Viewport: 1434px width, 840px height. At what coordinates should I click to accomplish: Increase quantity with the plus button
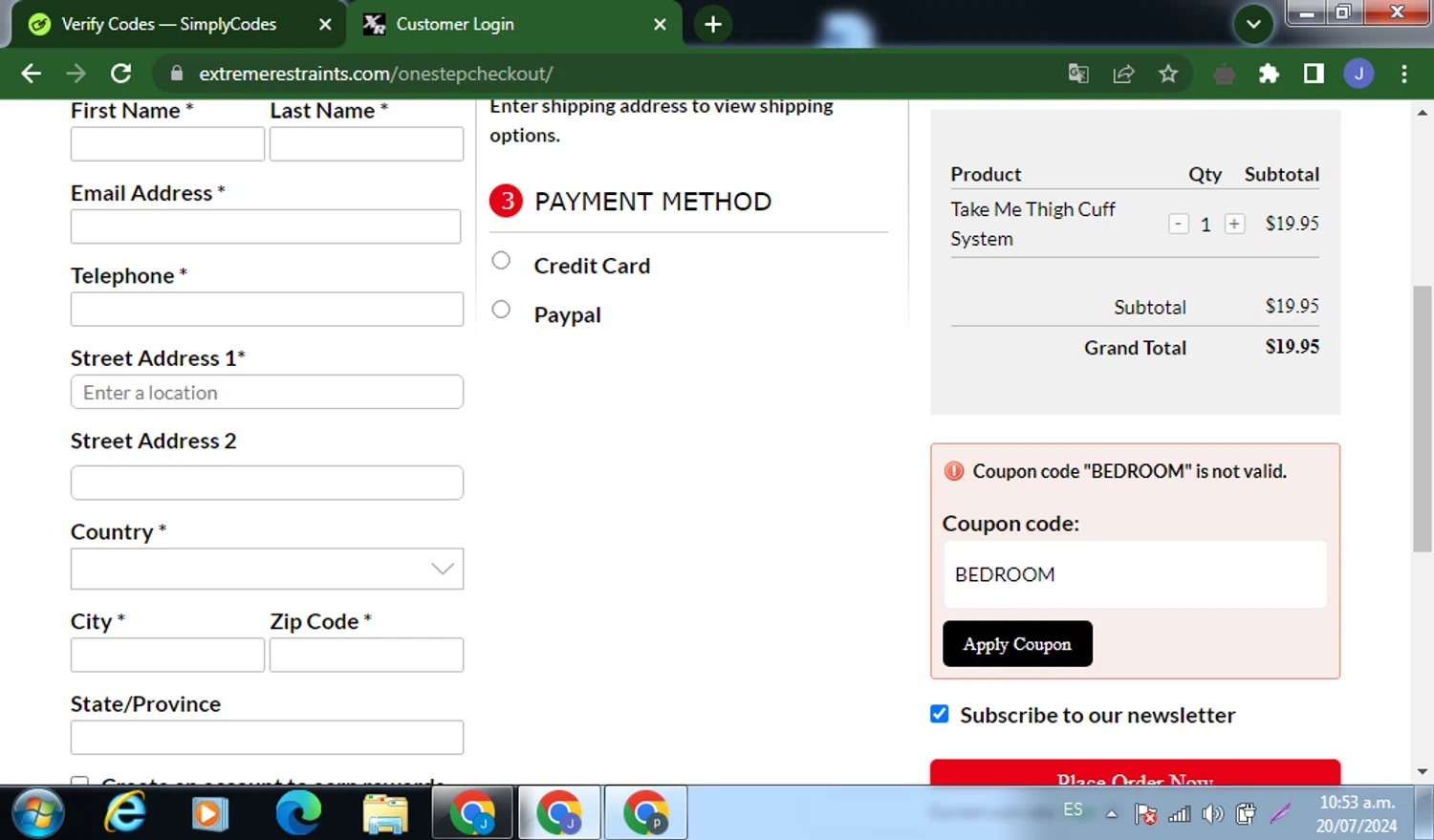1234,224
